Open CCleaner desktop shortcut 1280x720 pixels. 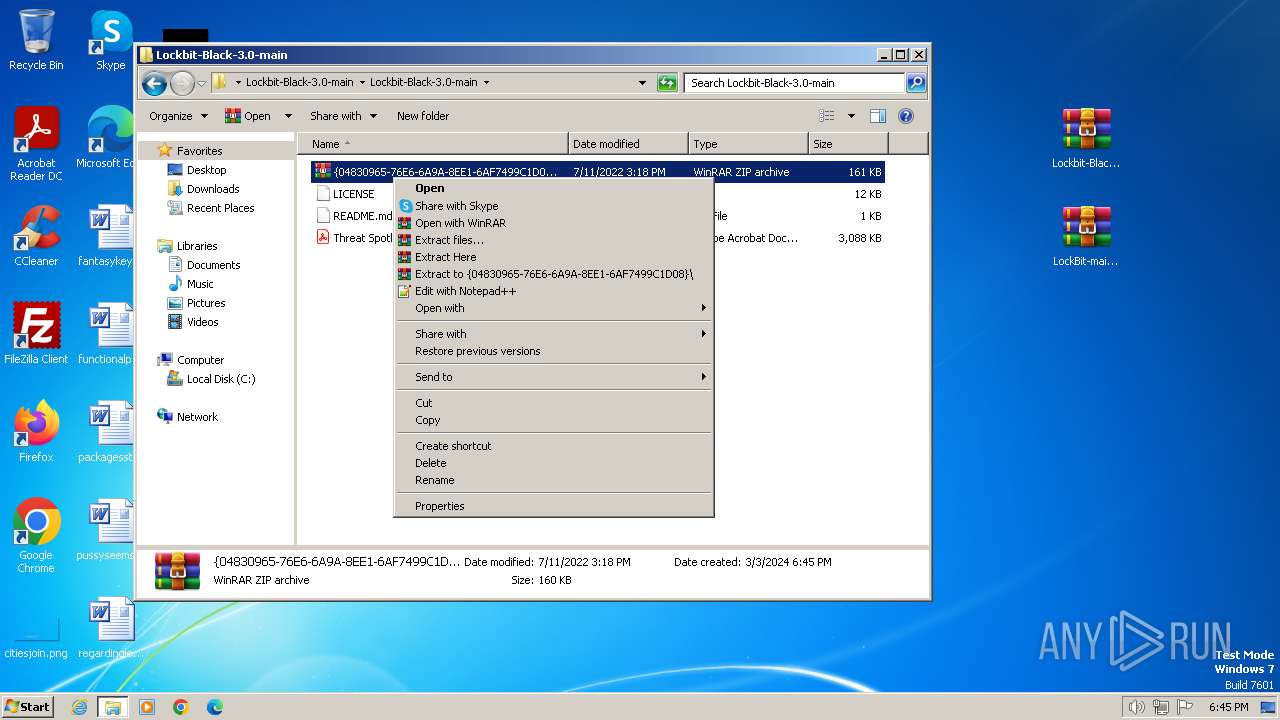coord(36,236)
